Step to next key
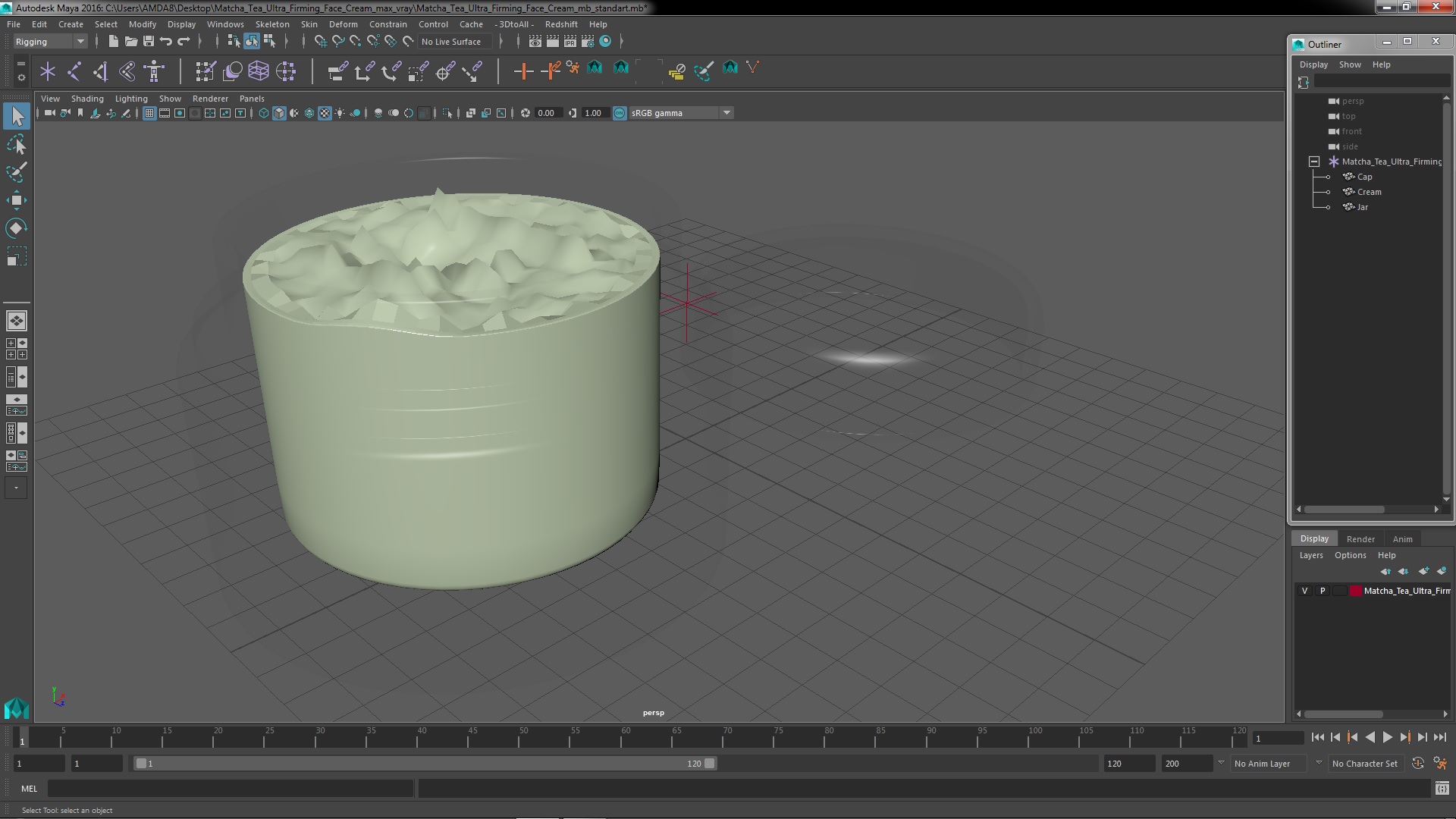 (1404, 737)
